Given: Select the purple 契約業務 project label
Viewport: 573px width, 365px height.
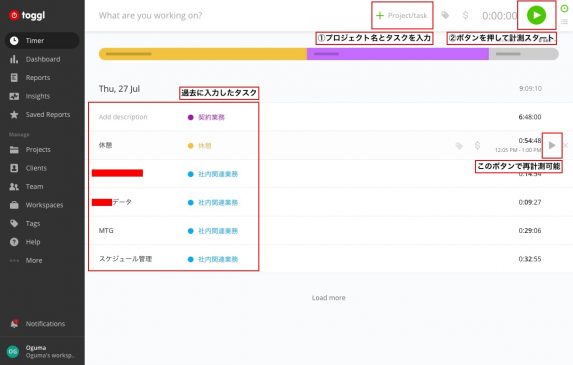Looking at the screenshot, I should point(211,117).
